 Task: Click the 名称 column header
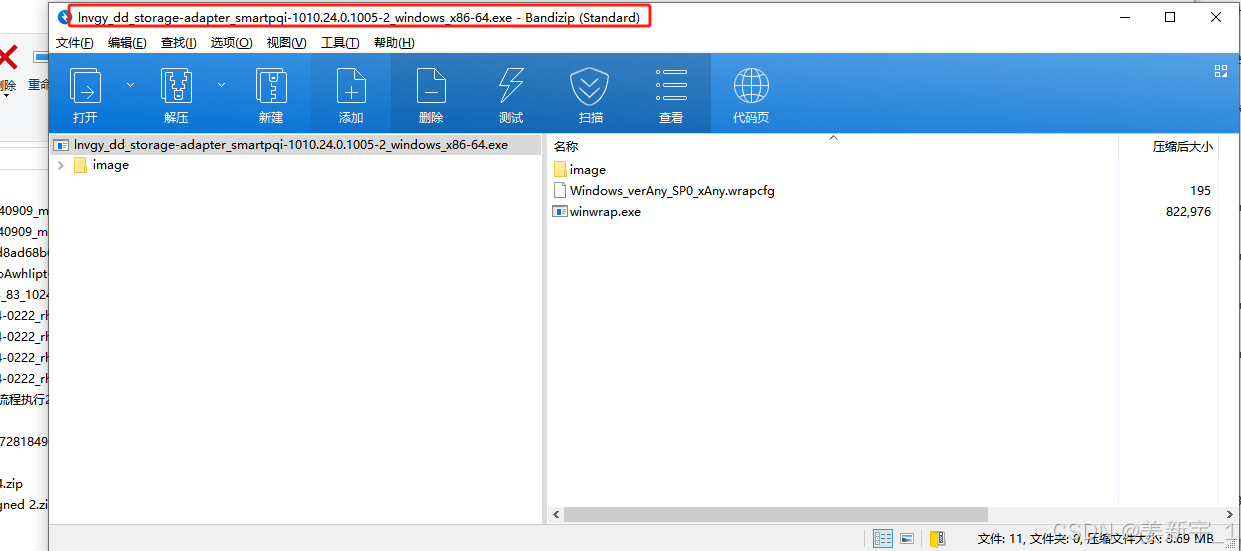(x=566, y=146)
